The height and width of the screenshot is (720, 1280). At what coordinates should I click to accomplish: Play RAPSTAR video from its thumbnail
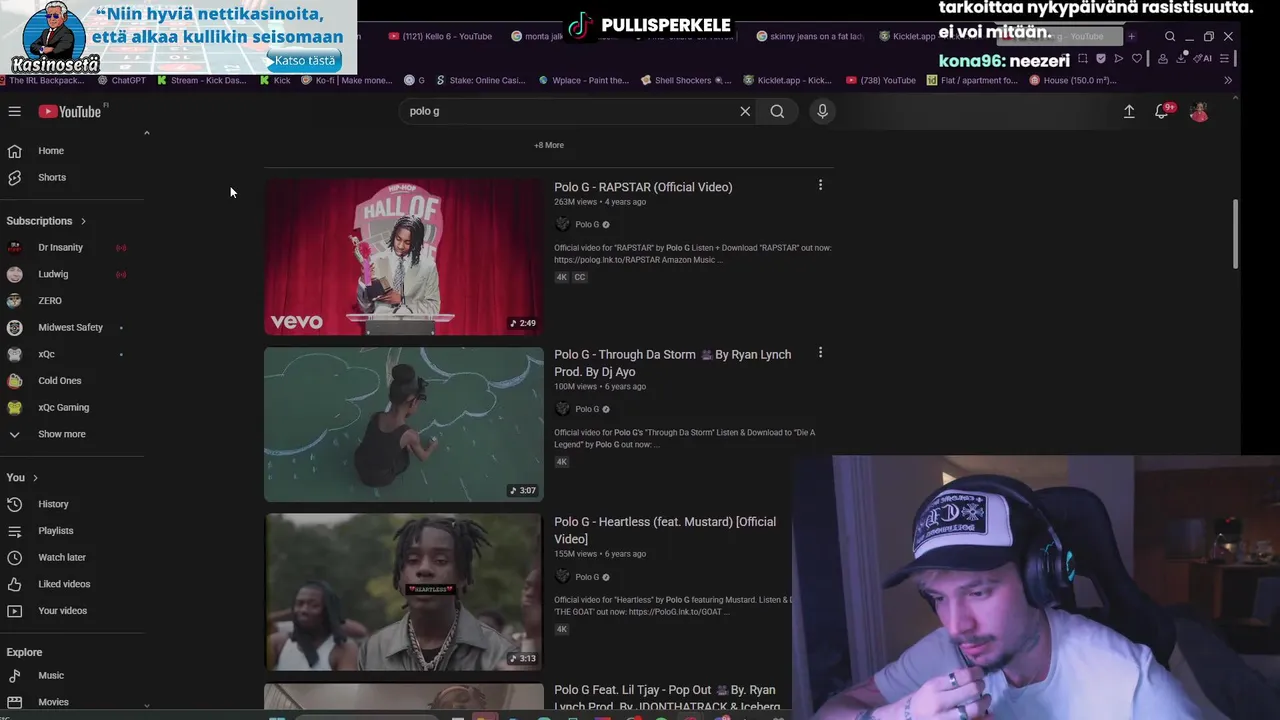[x=404, y=257]
